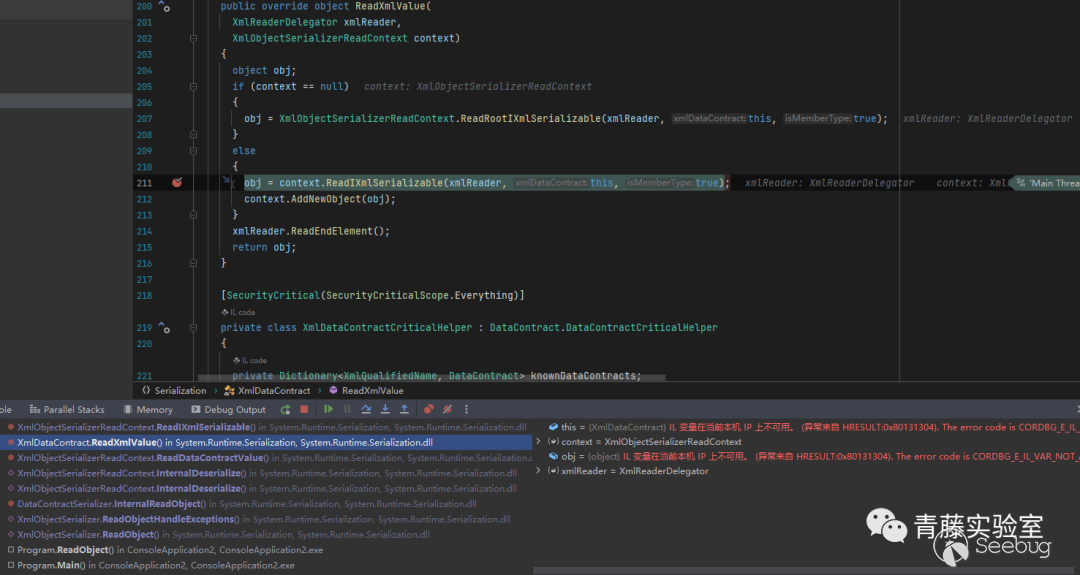Toggle the breakpoint on line 211
The image size is (1080, 575).
click(x=176, y=183)
